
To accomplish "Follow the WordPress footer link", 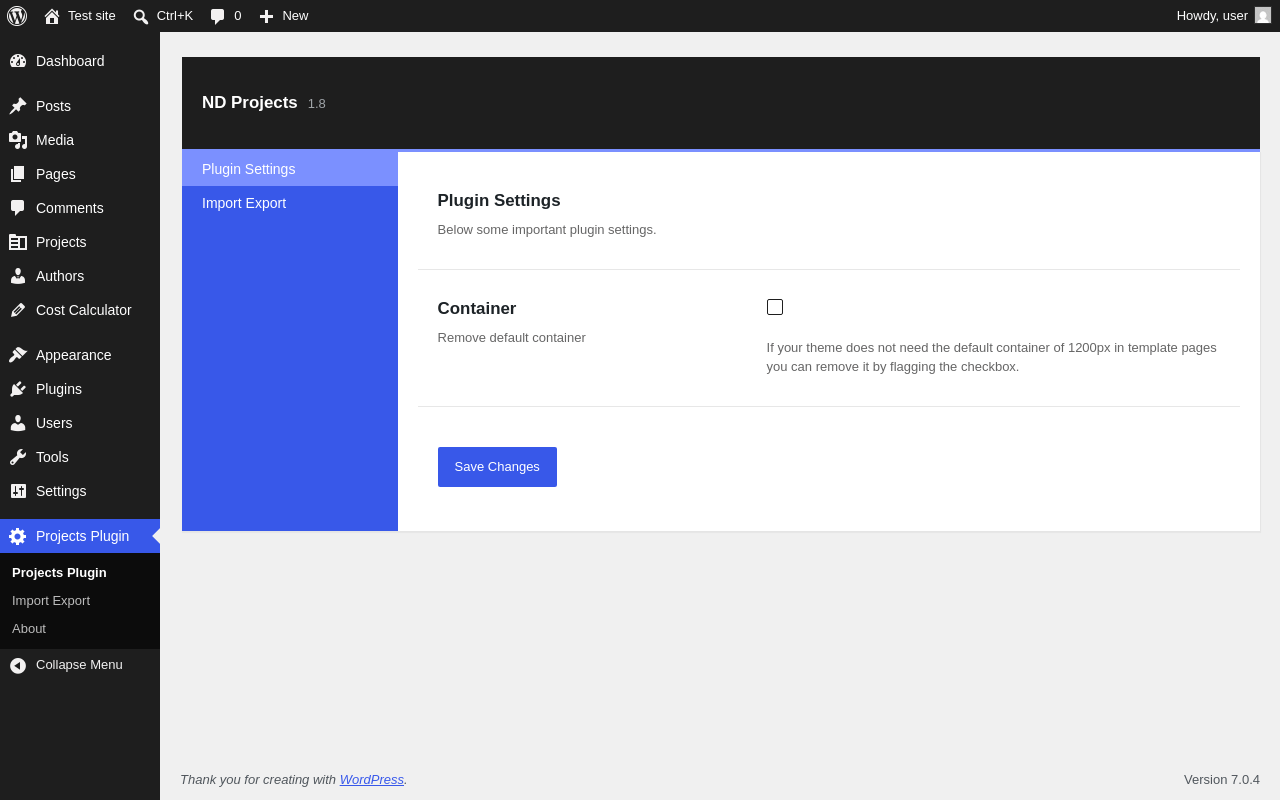I will pos(372,780).
